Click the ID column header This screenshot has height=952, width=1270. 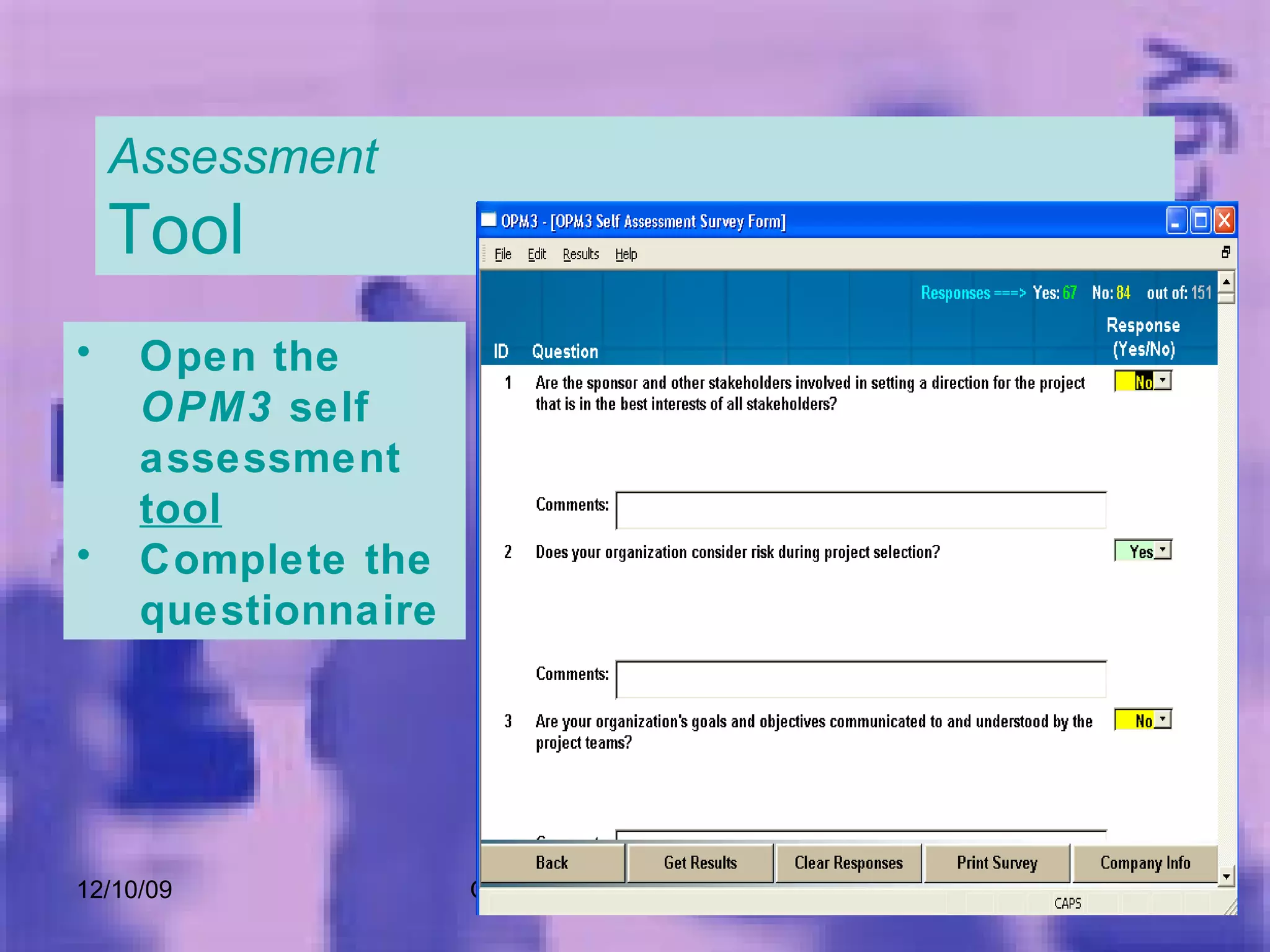pyautogui.click(x=501, y=351)
